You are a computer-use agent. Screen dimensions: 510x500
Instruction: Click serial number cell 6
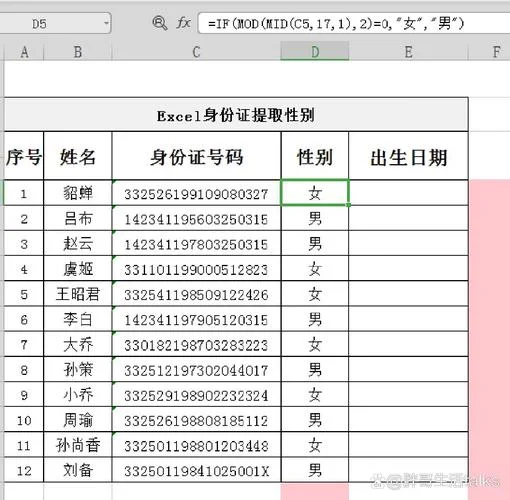(24, 319)
